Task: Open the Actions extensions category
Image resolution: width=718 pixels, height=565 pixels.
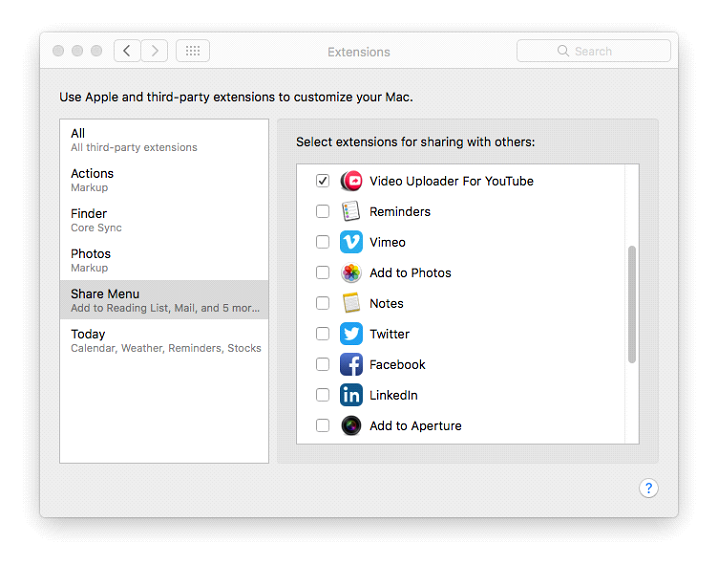Action: (164, 180)
